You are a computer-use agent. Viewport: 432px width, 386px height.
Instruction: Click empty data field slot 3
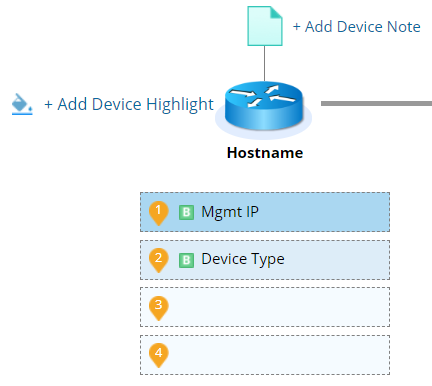pyautogui.click(x=265, y=307)
